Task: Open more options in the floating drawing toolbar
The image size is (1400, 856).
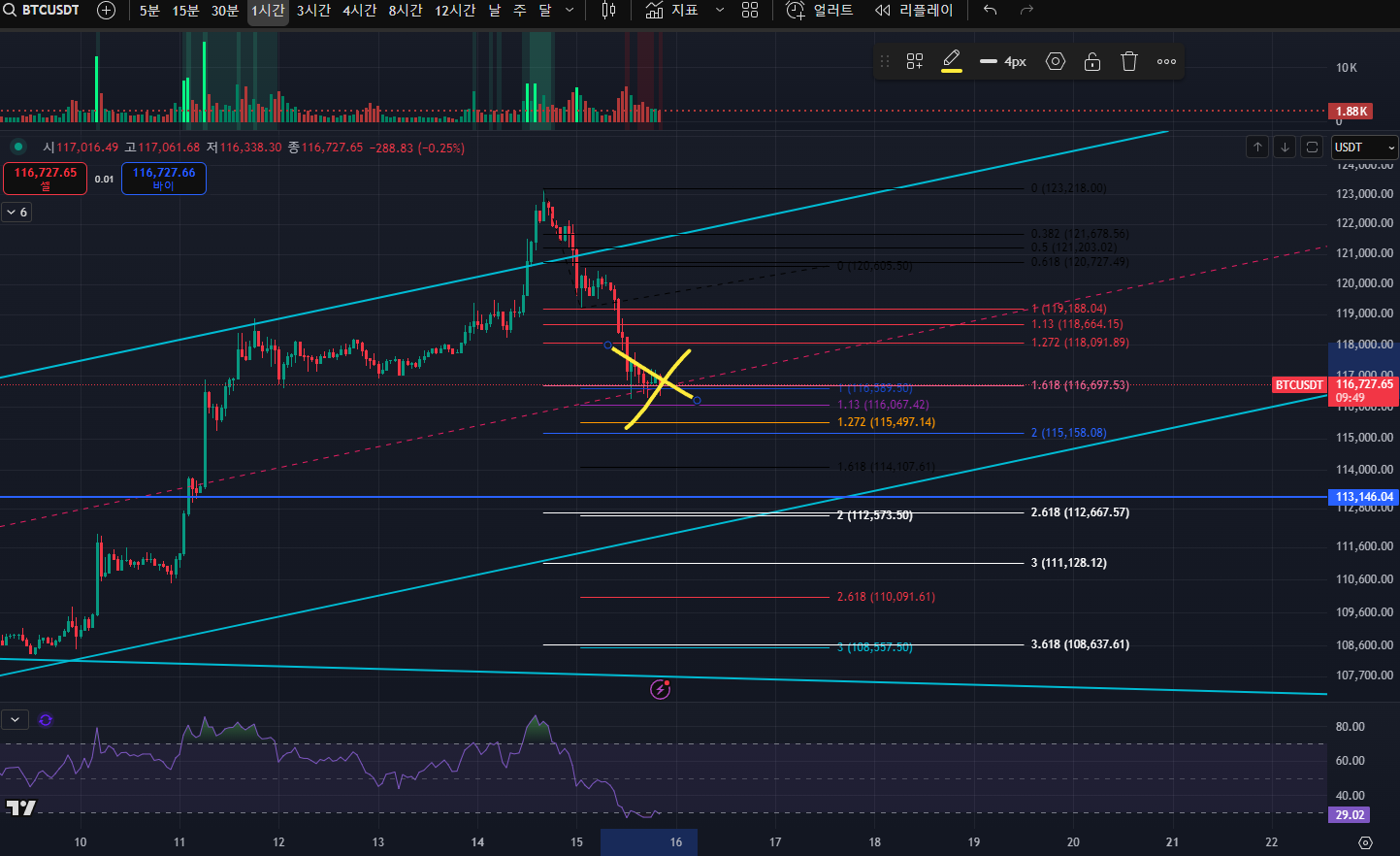Action: coord(1167,61)
